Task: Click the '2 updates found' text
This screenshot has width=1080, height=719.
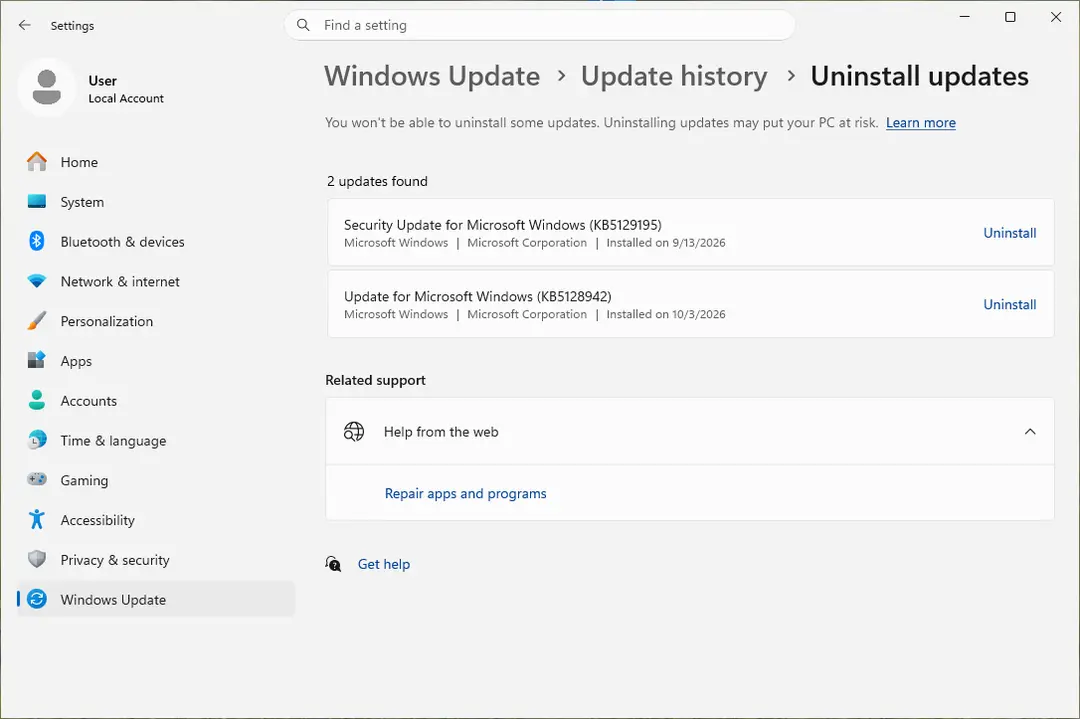Action: pyautogui.click(x=377, y=181)
